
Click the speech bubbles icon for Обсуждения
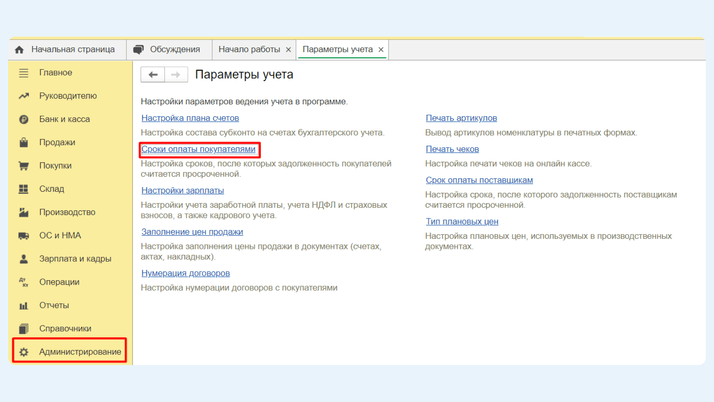point(138,50)
